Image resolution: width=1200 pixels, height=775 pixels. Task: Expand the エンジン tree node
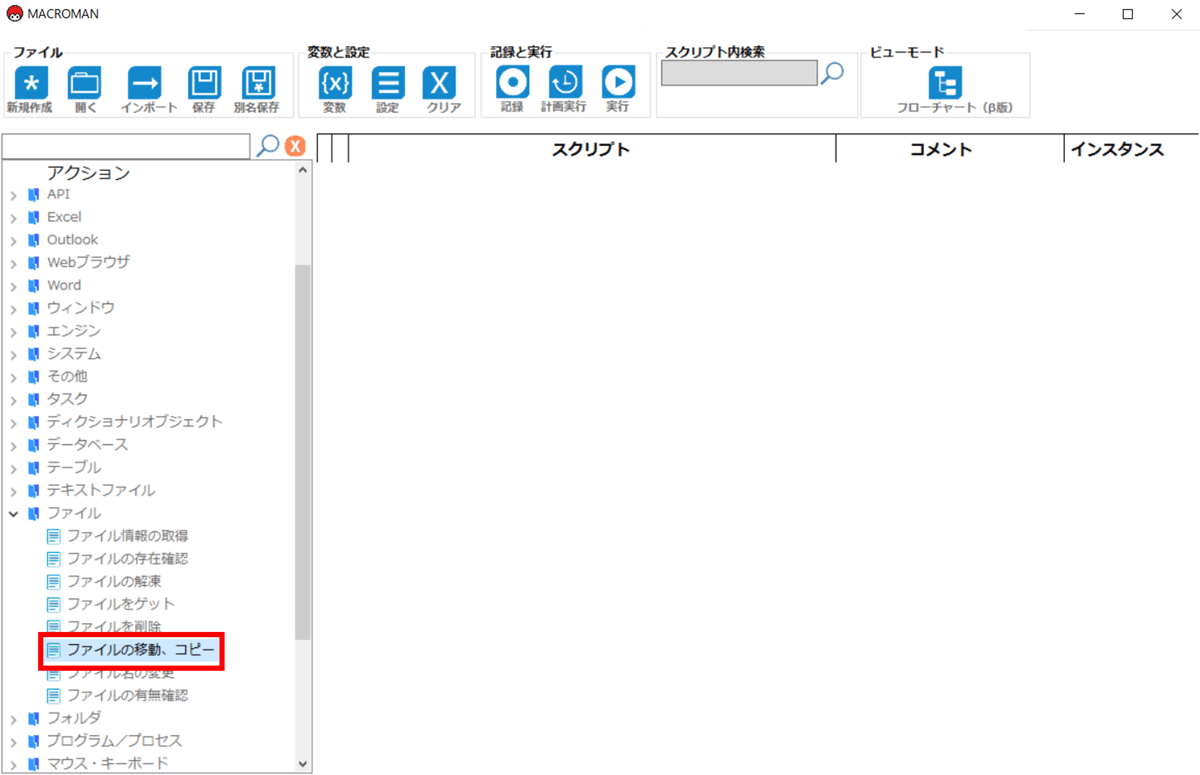pos(14,331)
